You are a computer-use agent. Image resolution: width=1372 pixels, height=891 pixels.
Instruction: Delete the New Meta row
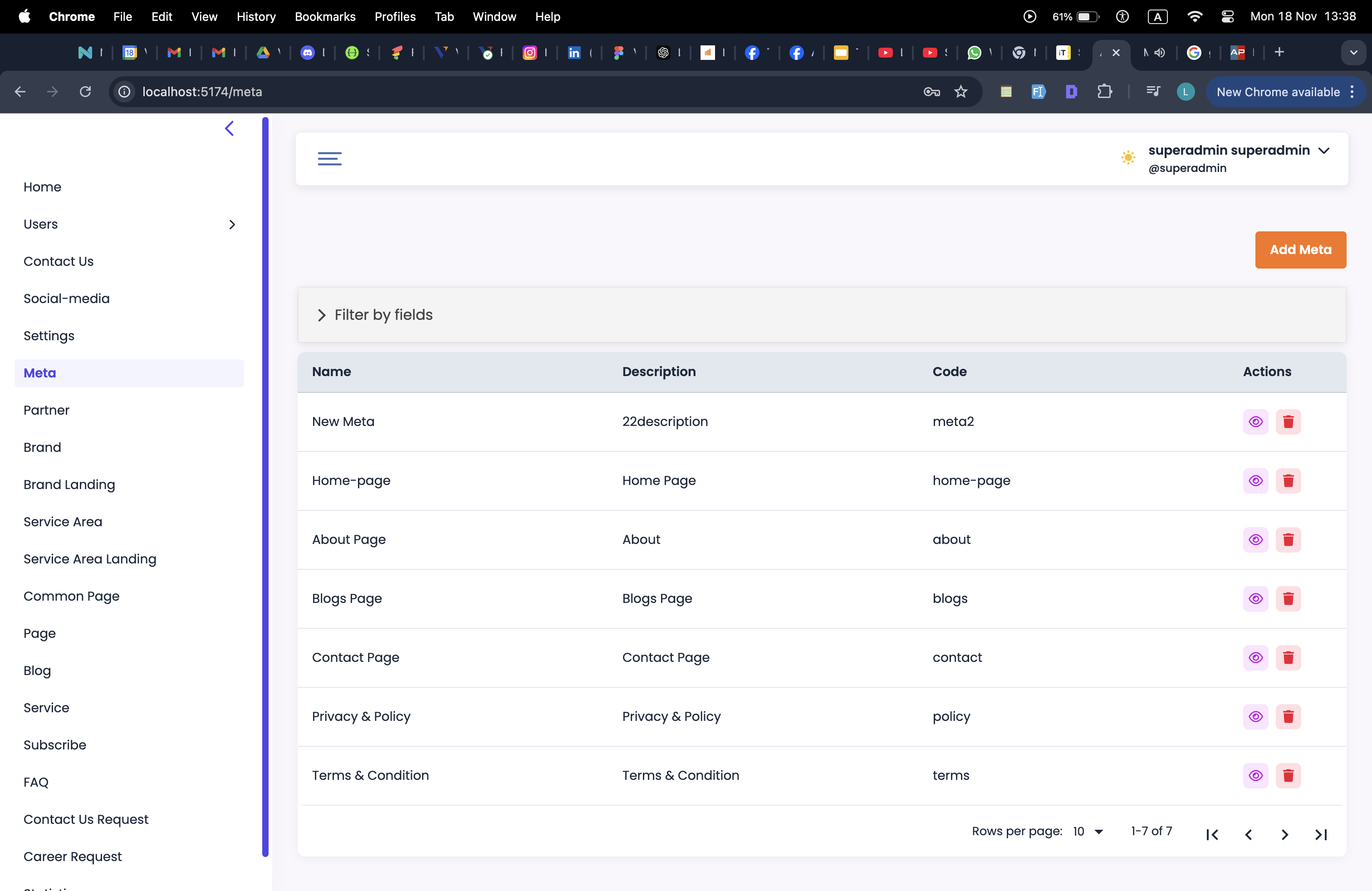tap(1288, 421)
